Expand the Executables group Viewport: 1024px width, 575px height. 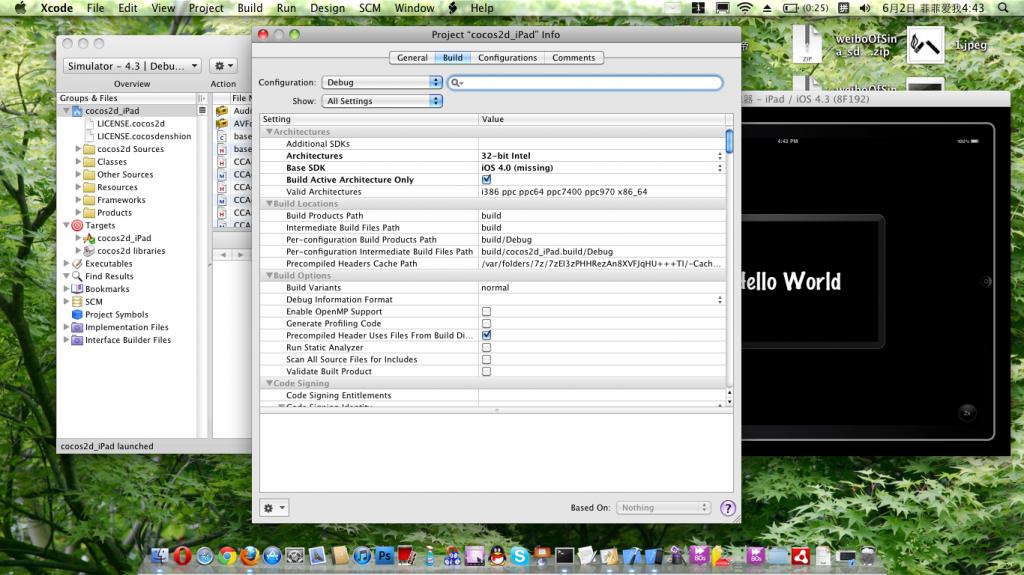tap(66, 263)
